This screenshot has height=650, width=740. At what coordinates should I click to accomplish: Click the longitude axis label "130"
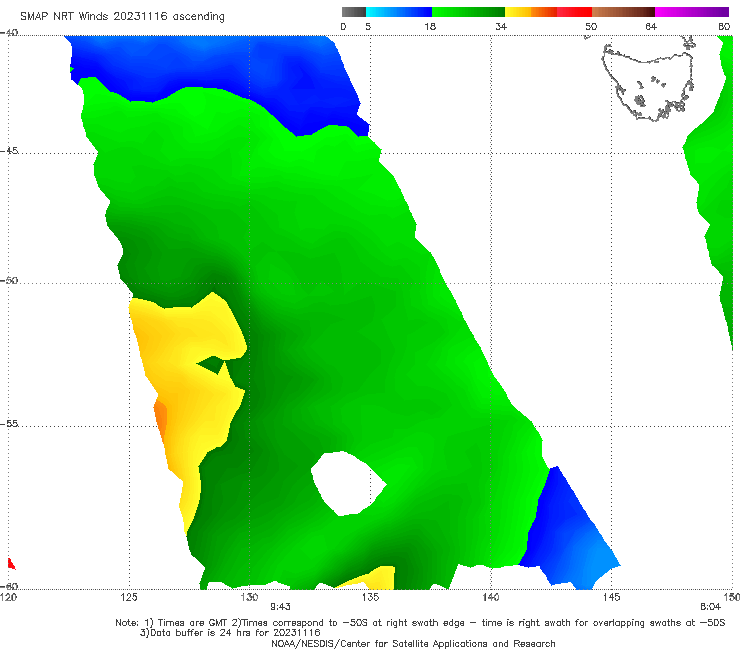point(249,597)
